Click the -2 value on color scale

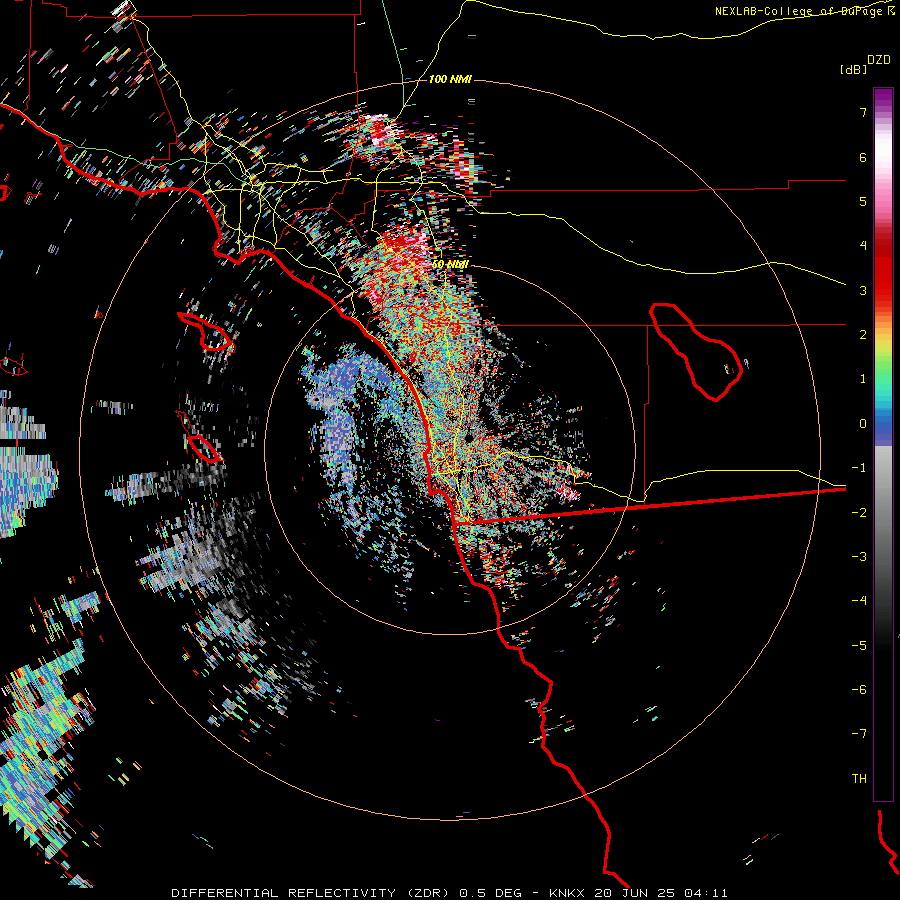pyautogui.click(x=859, y=513)
